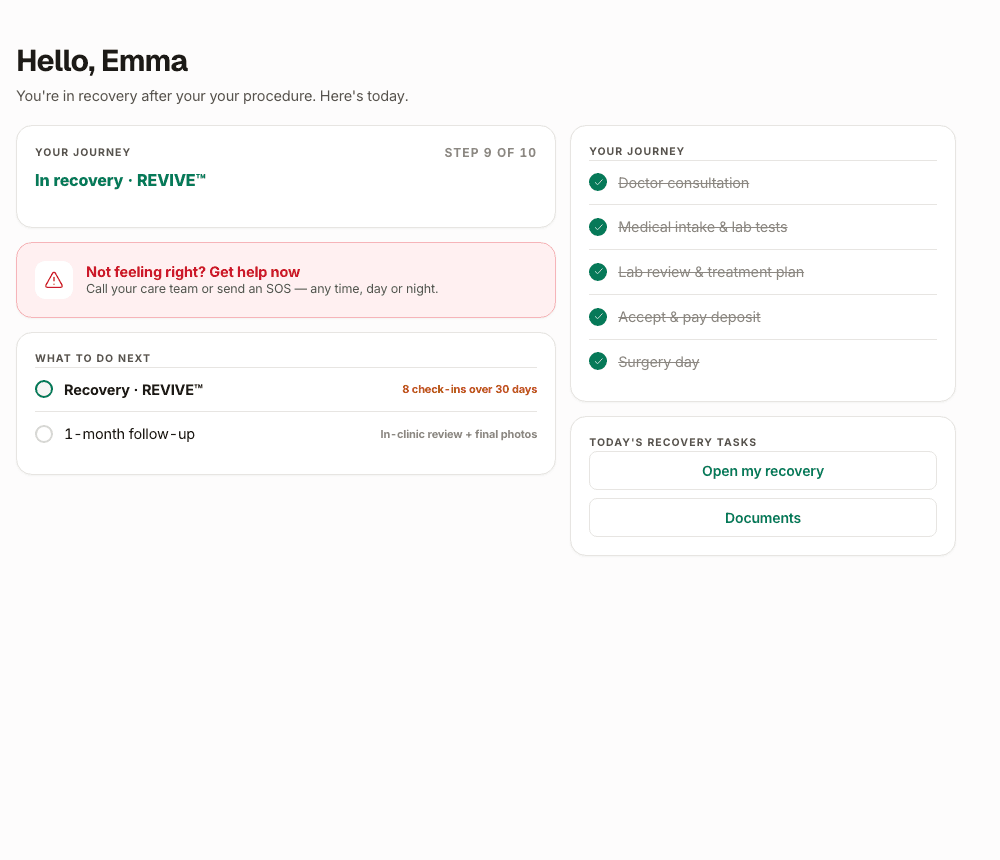Click the crossed-out 'Surgery day' step
Screen dimensions: 1000x860
click(x=658, y=362)
